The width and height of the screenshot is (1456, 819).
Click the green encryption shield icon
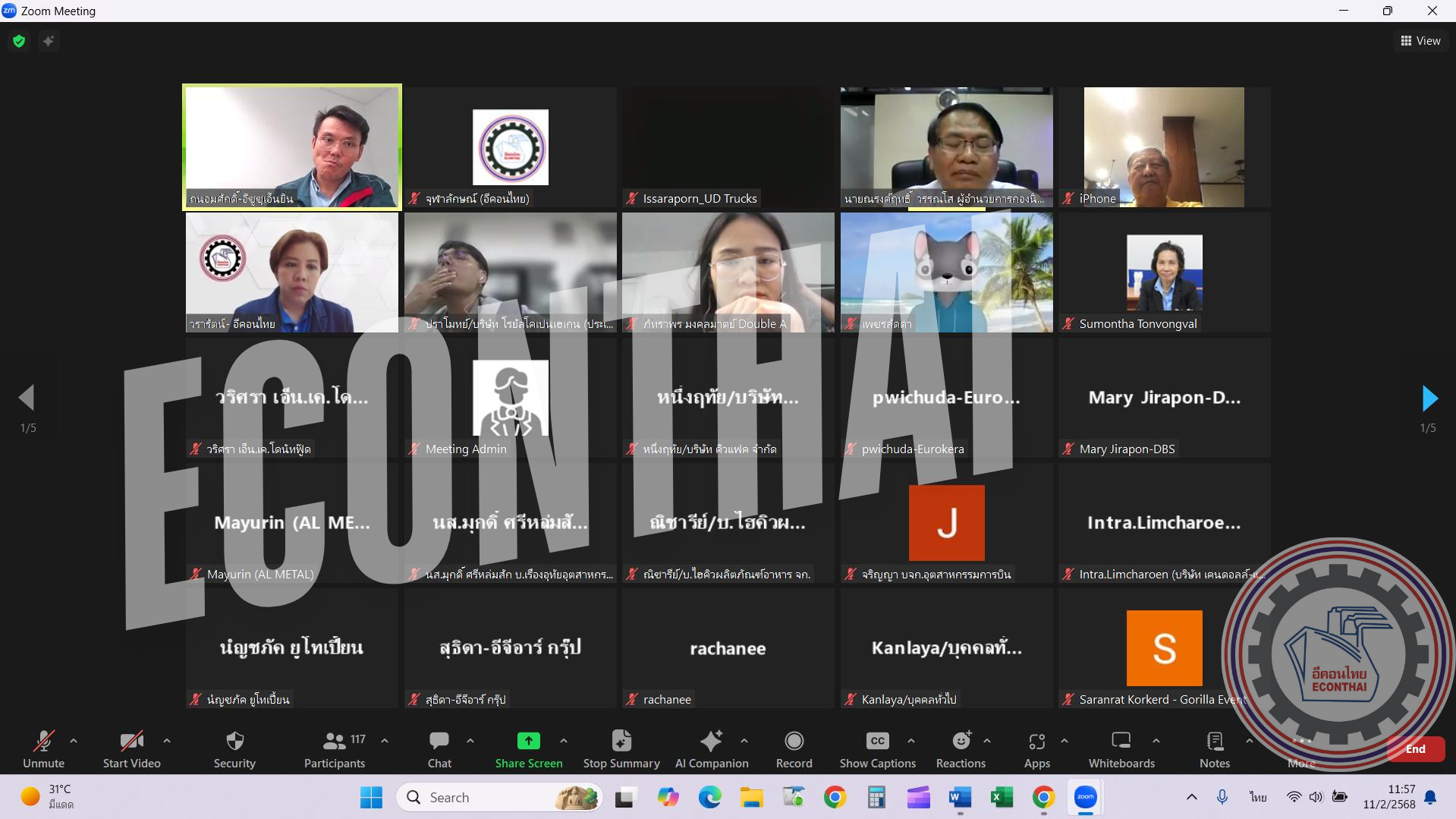coord(19,41)
